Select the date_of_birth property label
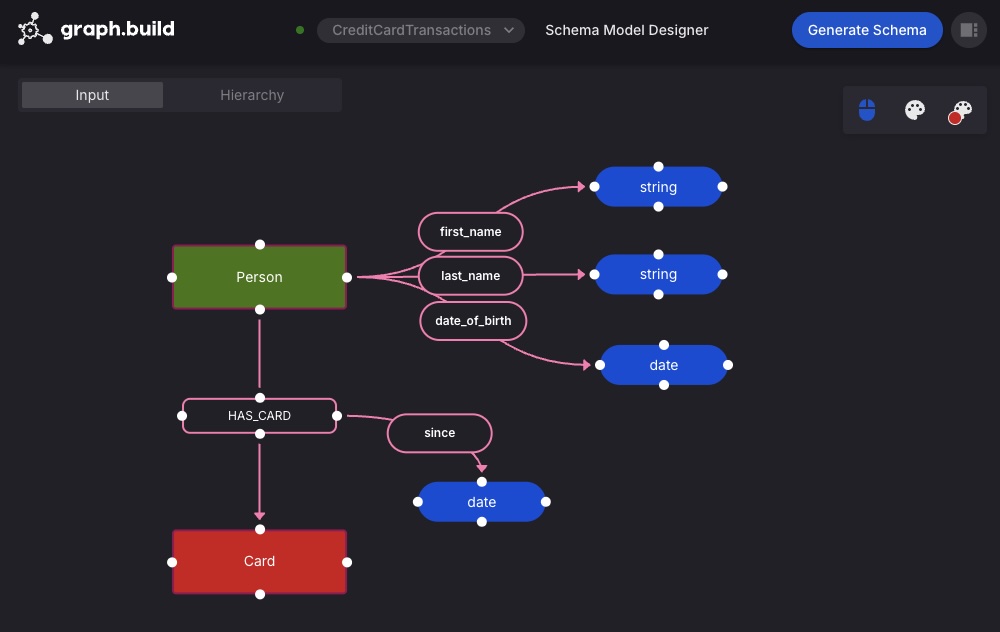 (x=473, y=320)
